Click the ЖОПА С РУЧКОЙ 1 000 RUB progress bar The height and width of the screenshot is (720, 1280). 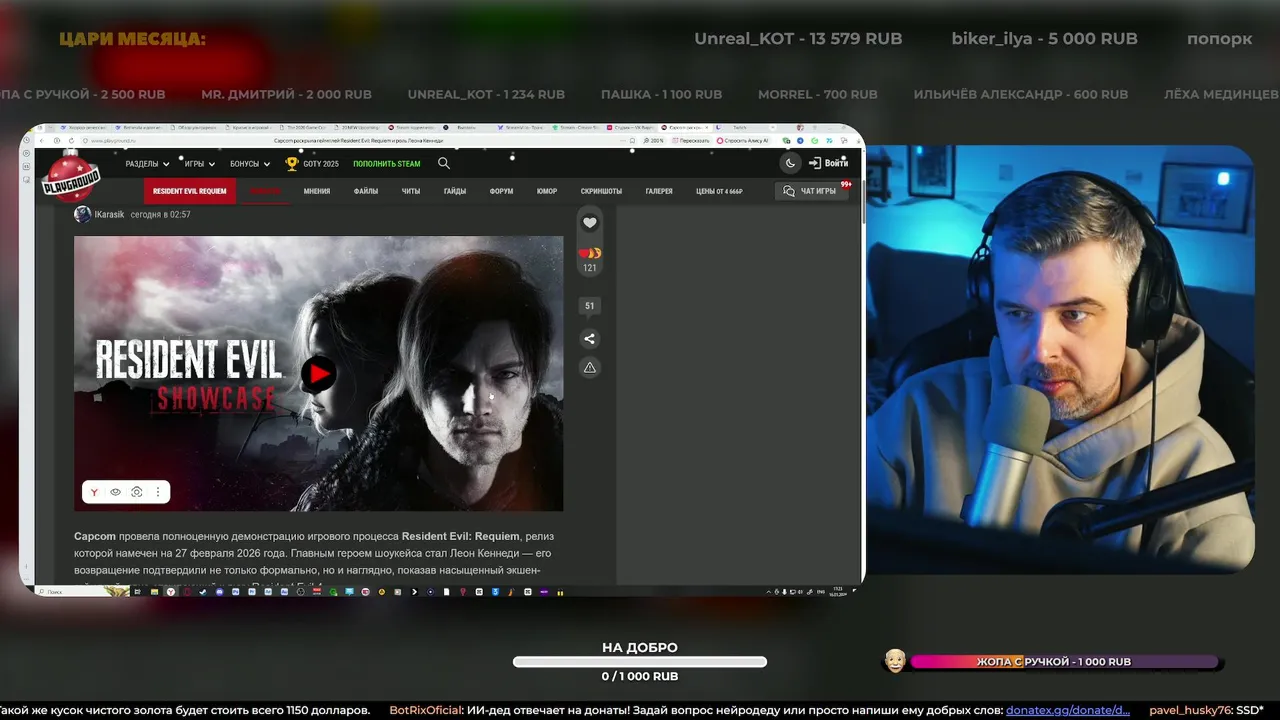coord(1064,662)
